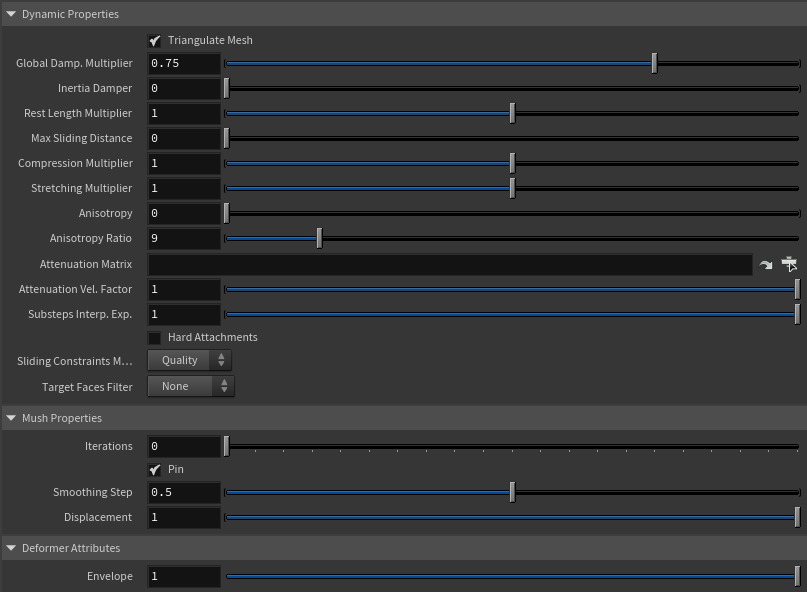Viewport: 807px width, 592px height.
Task: Click the Anisotropy Ratio slider handle
Action: tap(319, 238)
